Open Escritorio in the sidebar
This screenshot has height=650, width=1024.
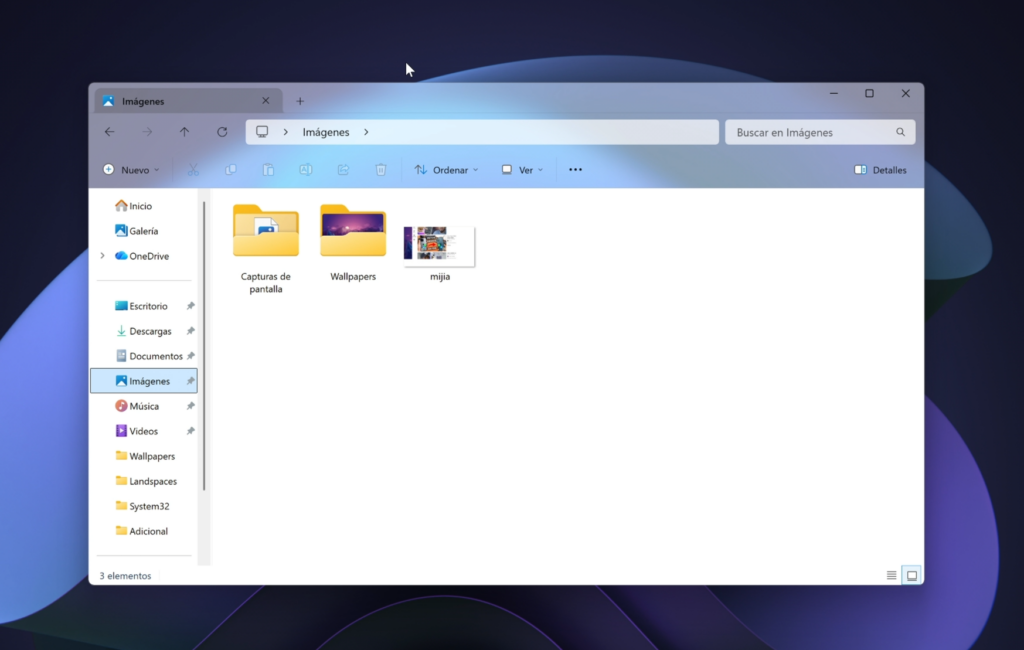click(148, 306)
